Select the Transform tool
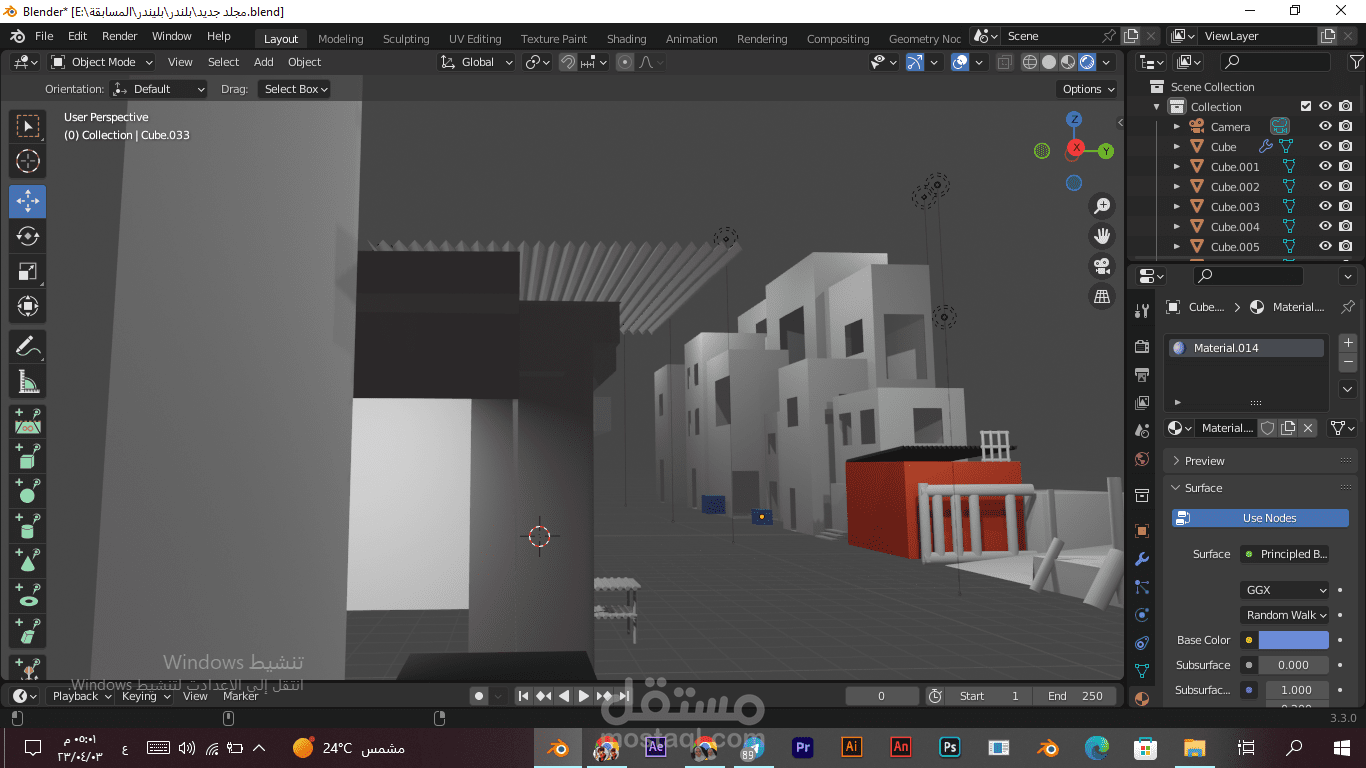The image size is (1366, 768). (x=28, y=306)
